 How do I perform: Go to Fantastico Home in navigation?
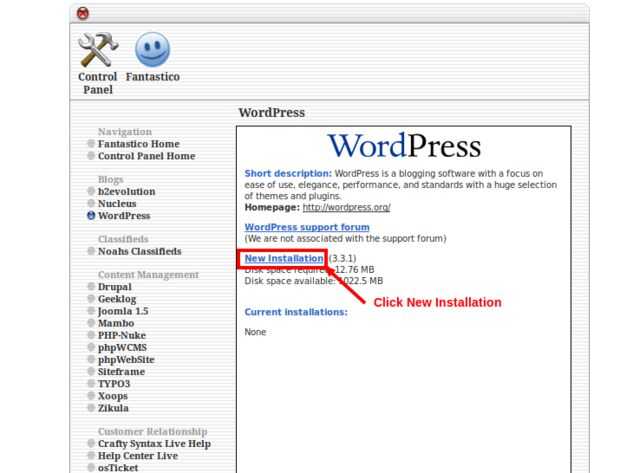pos(139,144)
